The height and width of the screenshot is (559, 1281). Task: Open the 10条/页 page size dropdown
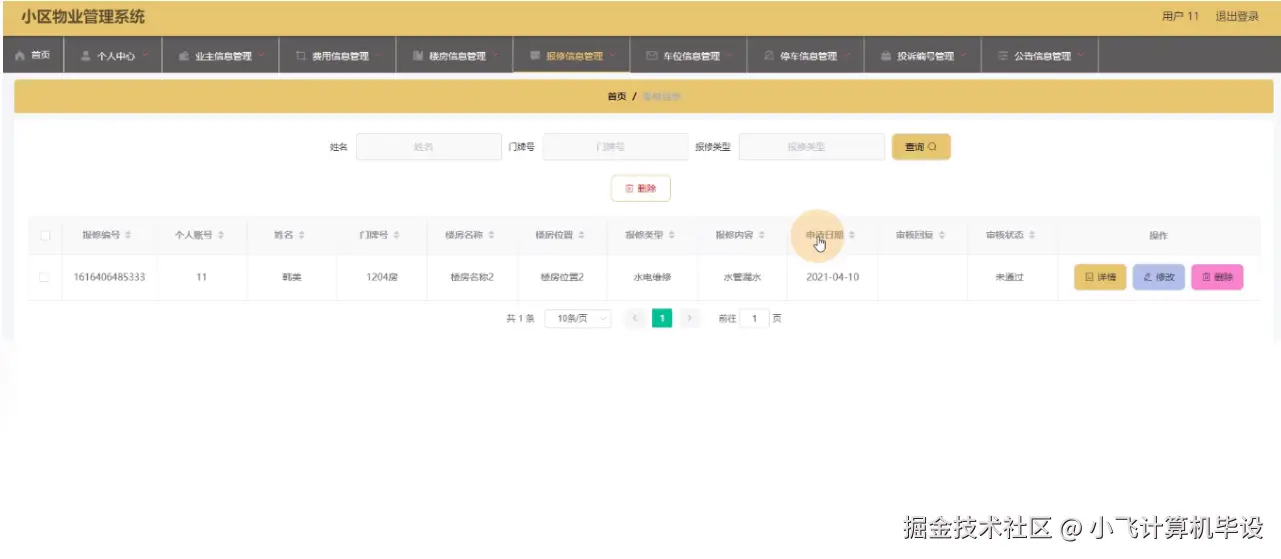pos(578,318)
